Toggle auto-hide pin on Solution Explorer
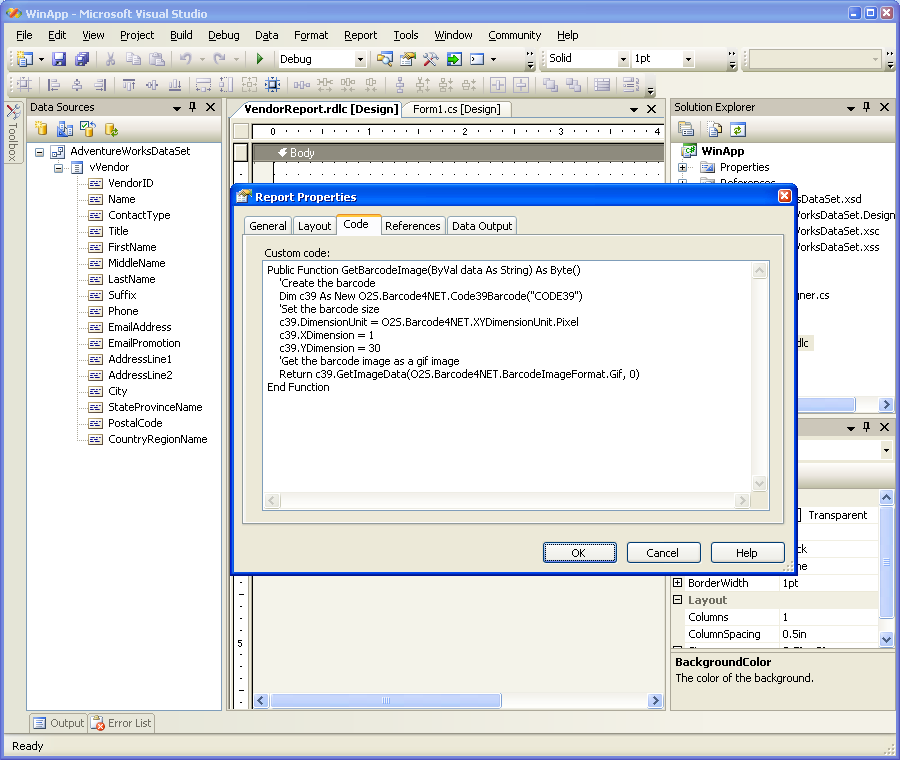Image resolution: width=900 pixels, height=760 pixels. coord(866,107)
